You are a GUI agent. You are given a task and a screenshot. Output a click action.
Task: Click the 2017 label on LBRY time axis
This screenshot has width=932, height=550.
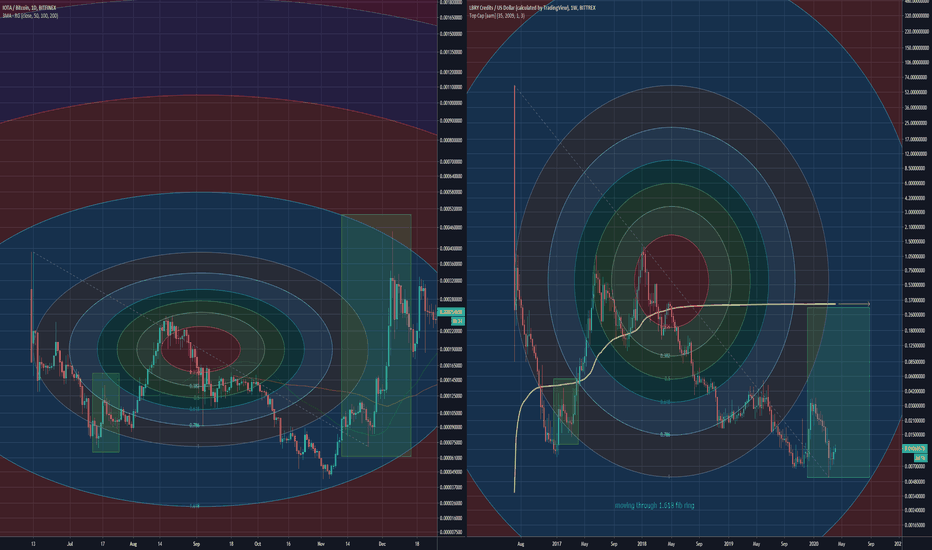pyautogui.click(x=557, y=543)
